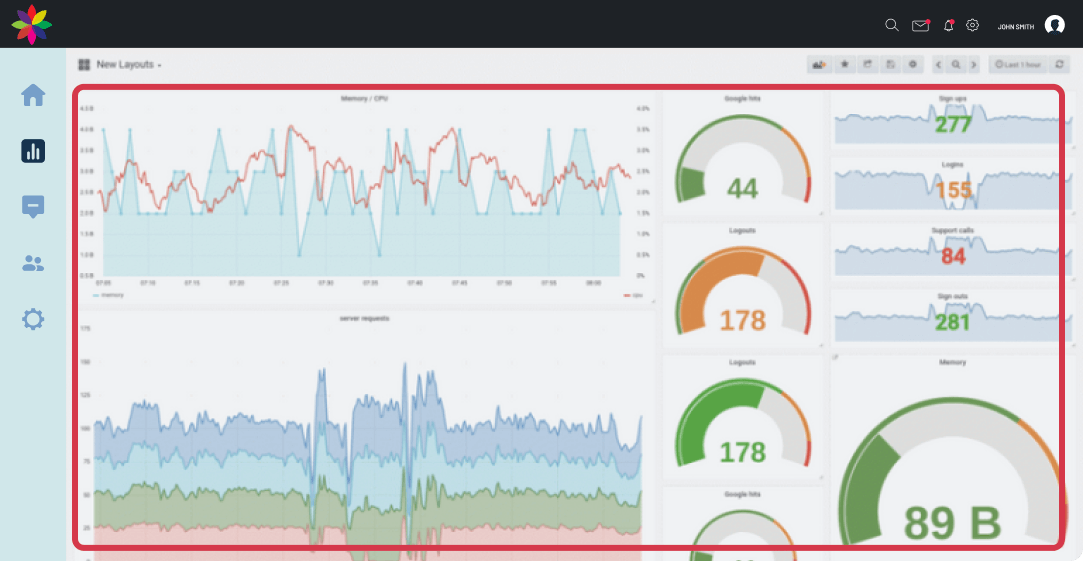Open the sidebar gear settings icon
Image resolution: width=1083 pixels, height=561 pixels.
tap(33, 319)
